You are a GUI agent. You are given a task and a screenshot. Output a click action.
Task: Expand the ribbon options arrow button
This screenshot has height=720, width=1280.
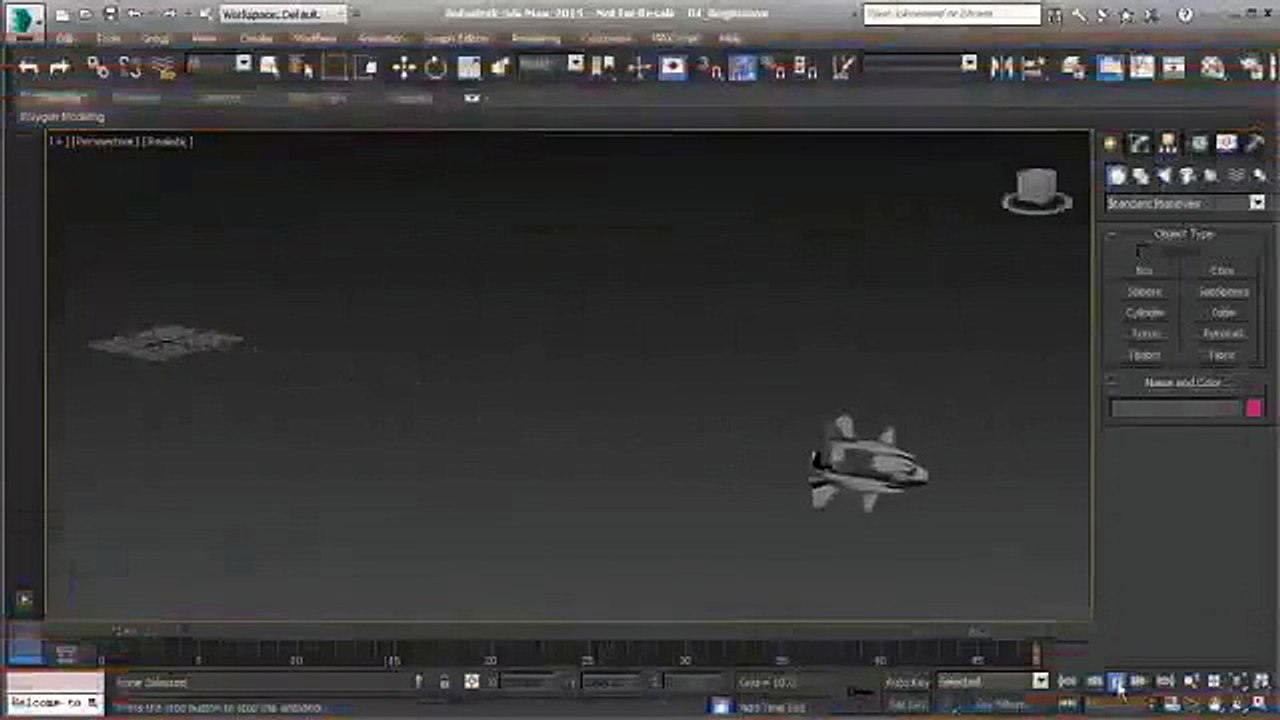[x=472, y=98]
